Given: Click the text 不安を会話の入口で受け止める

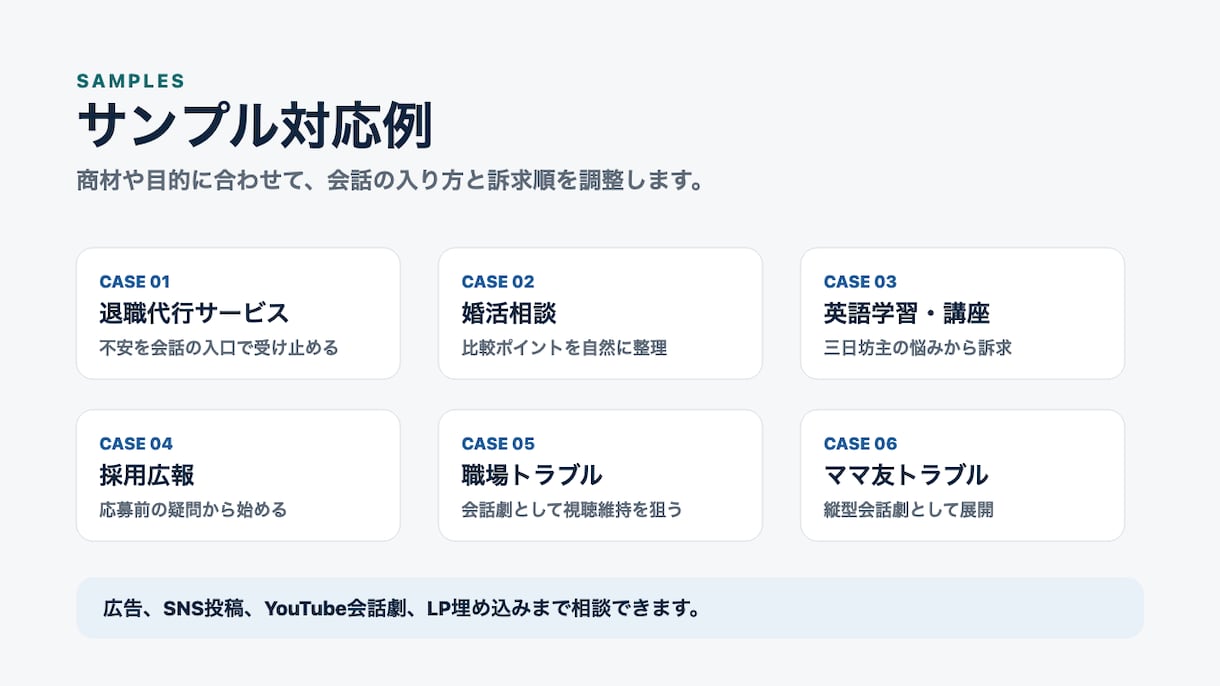Looking at the screenshot, I should coord(219,348).
